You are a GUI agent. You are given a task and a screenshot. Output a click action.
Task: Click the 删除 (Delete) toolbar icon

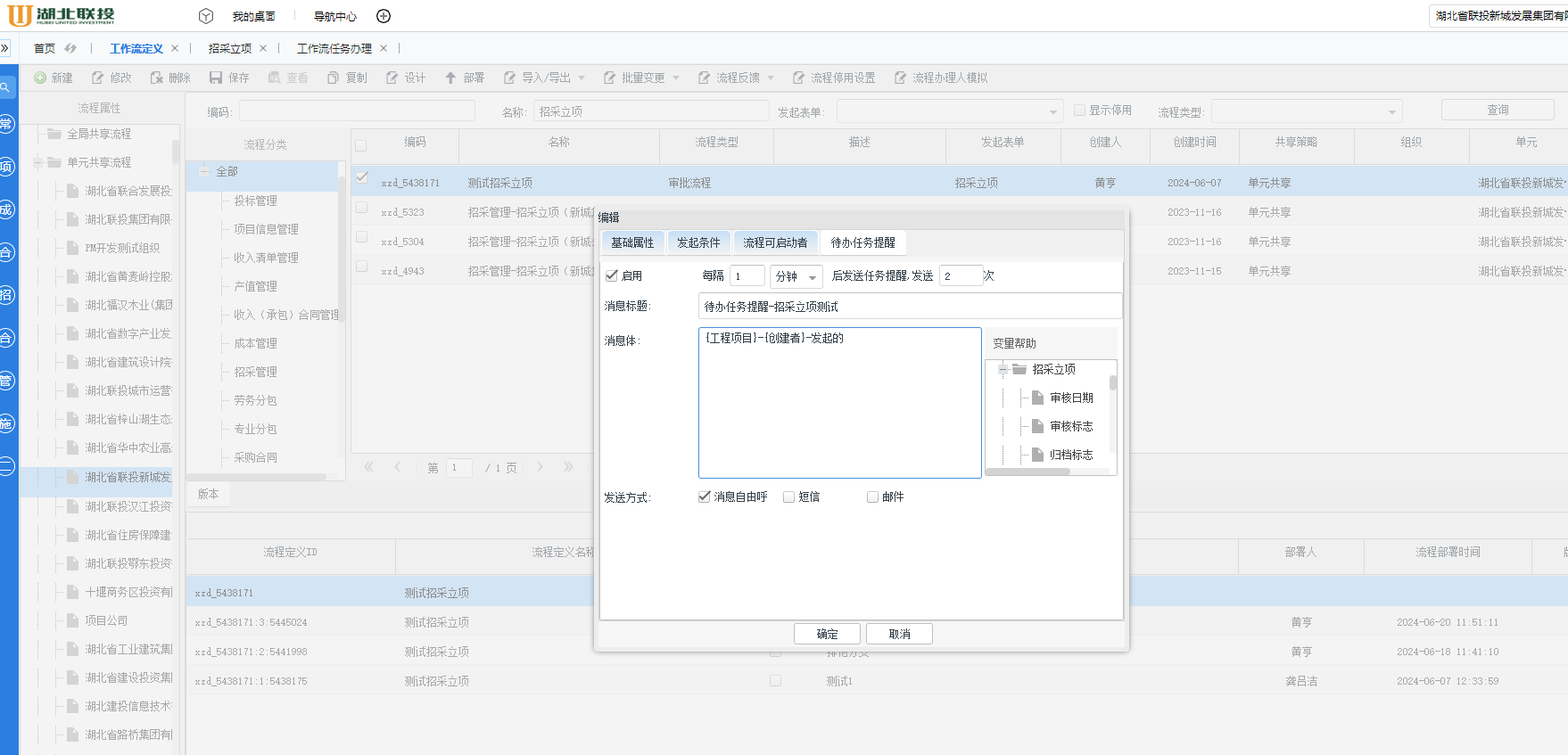click(157, 78)
